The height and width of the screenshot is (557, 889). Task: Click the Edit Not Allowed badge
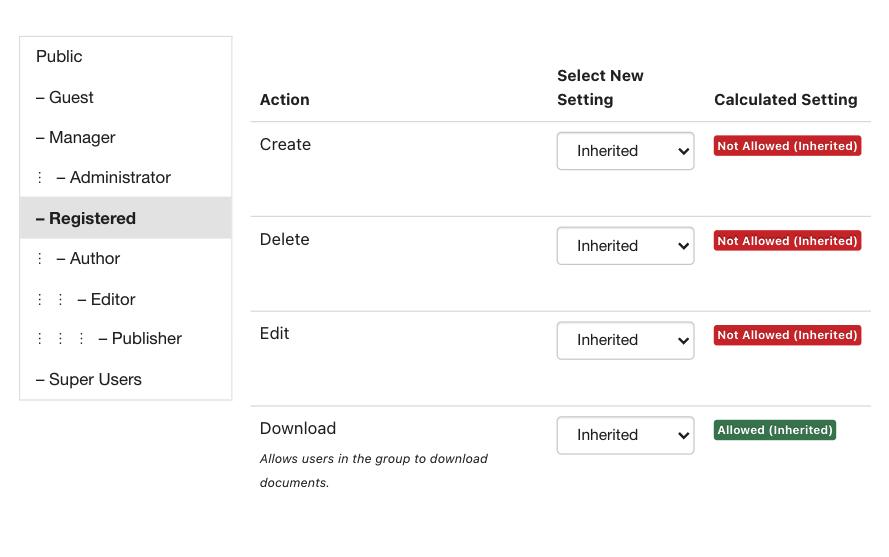coord(788,335)
